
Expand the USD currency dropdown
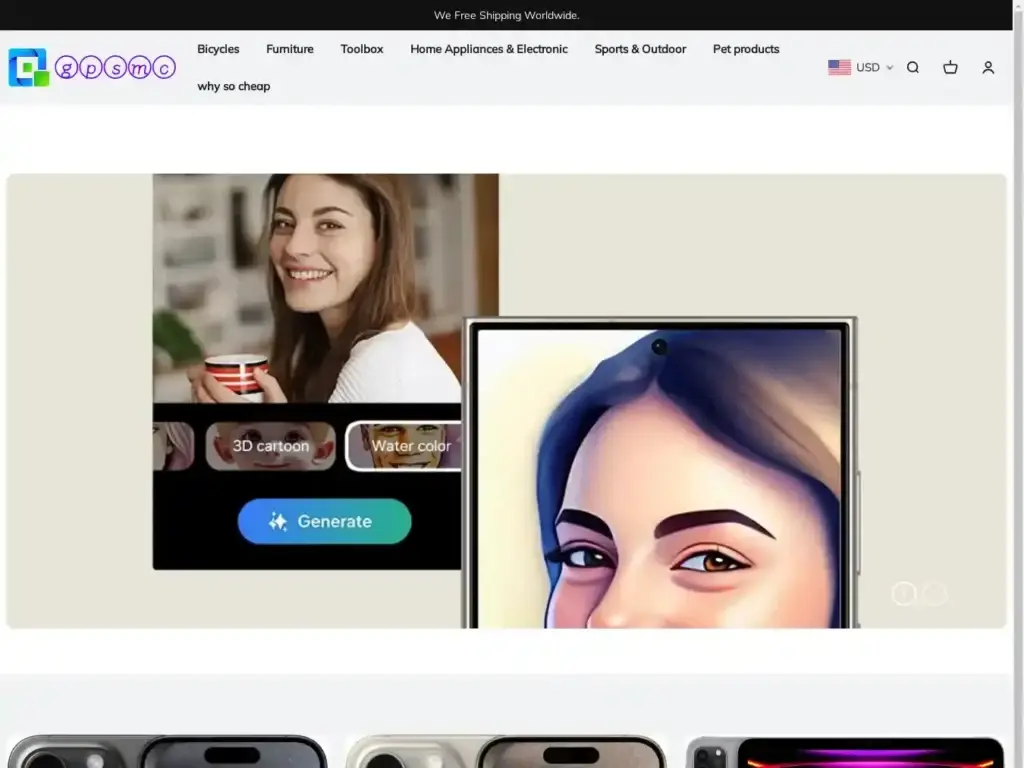[874, 68]
